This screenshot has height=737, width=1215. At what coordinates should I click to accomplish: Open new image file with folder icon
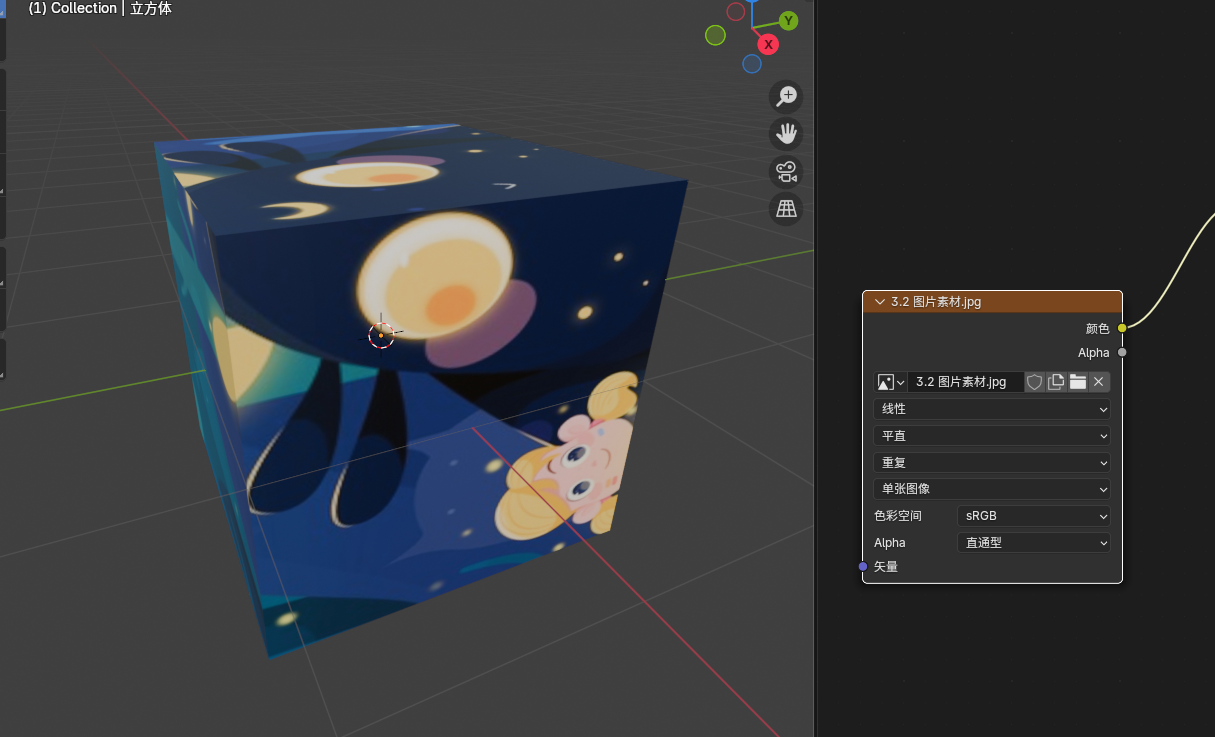1077,382
